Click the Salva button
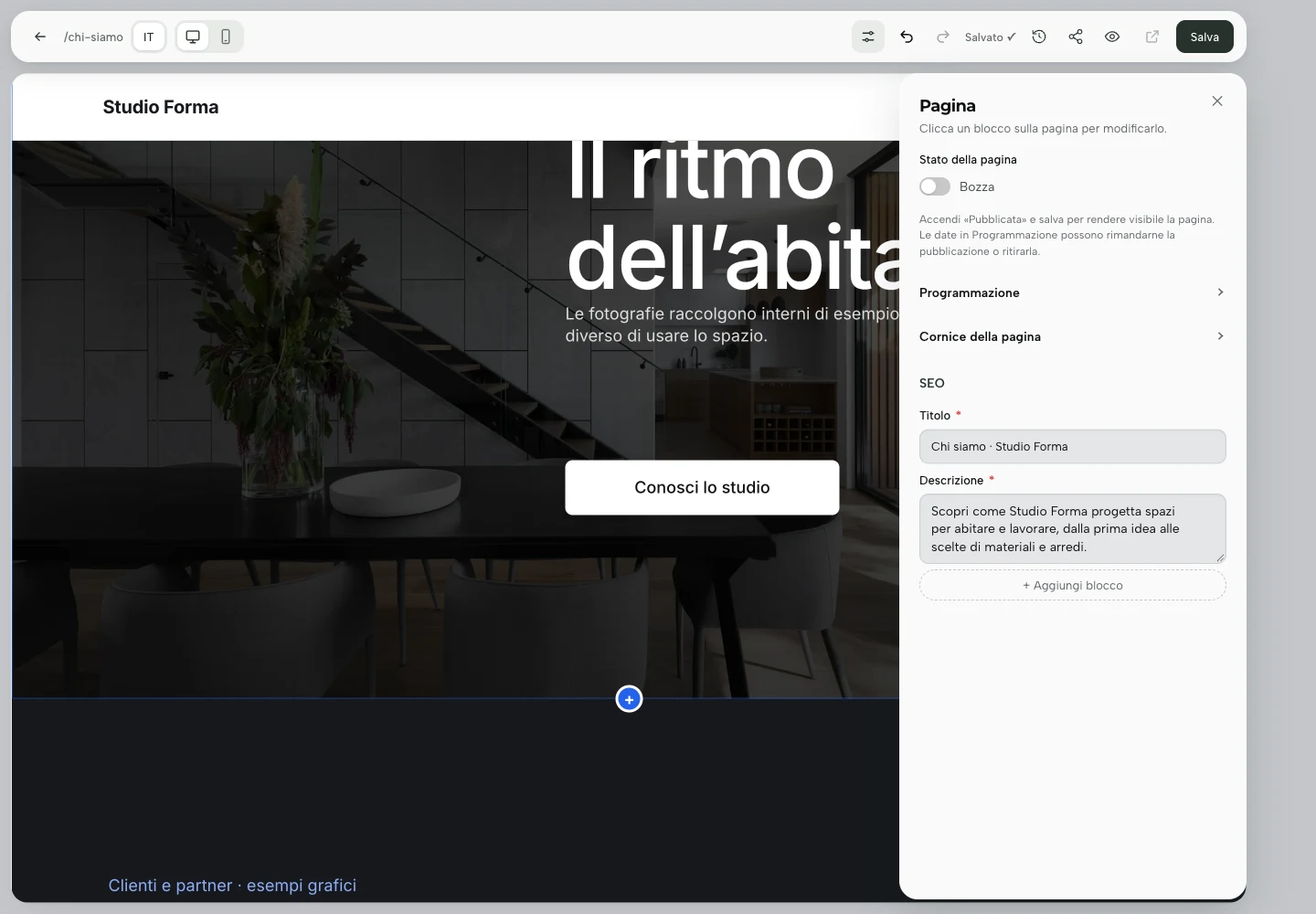1316x914 pixels. point(1205,37)
